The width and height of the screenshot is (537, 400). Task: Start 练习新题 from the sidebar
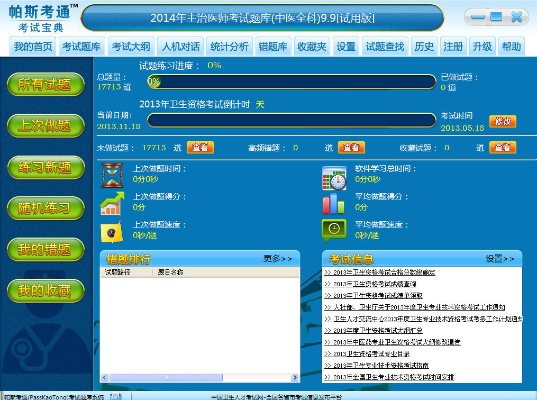click(46, 167)
